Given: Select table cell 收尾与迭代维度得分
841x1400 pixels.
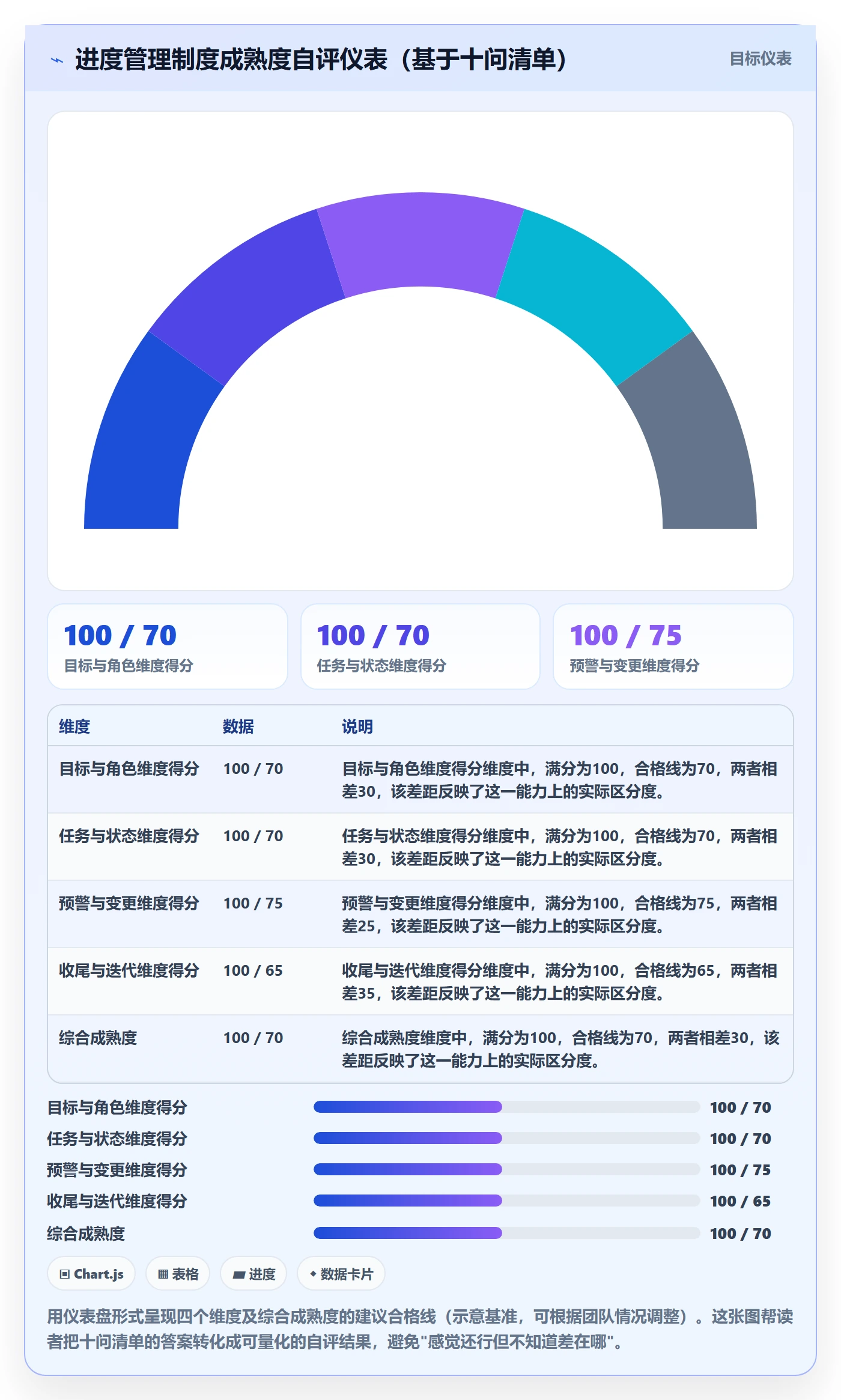Looking at the screenshot, I should (129, 970).
